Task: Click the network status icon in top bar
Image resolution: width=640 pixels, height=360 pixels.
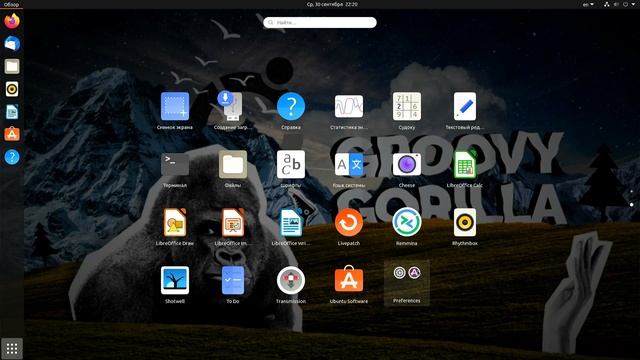Action: pos(607,4)
